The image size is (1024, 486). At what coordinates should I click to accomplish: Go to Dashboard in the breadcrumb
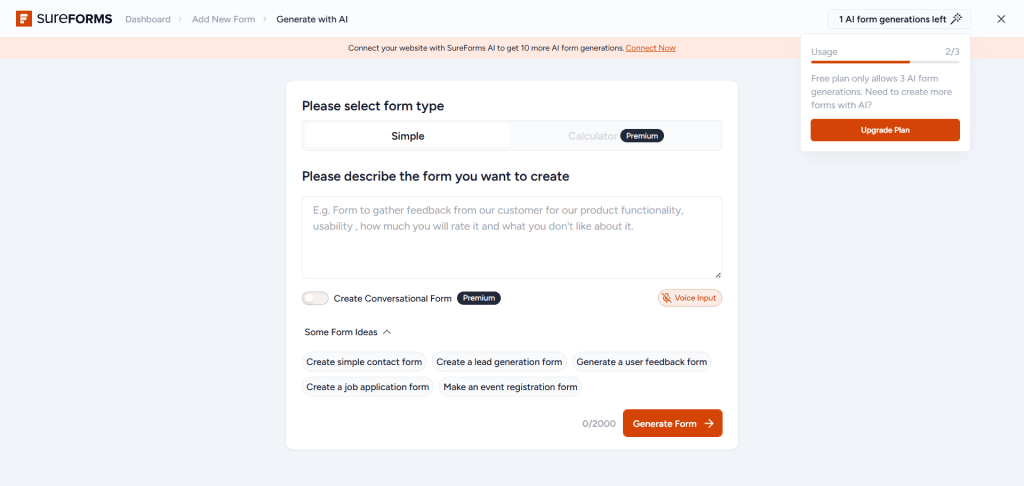click(147, 19)
